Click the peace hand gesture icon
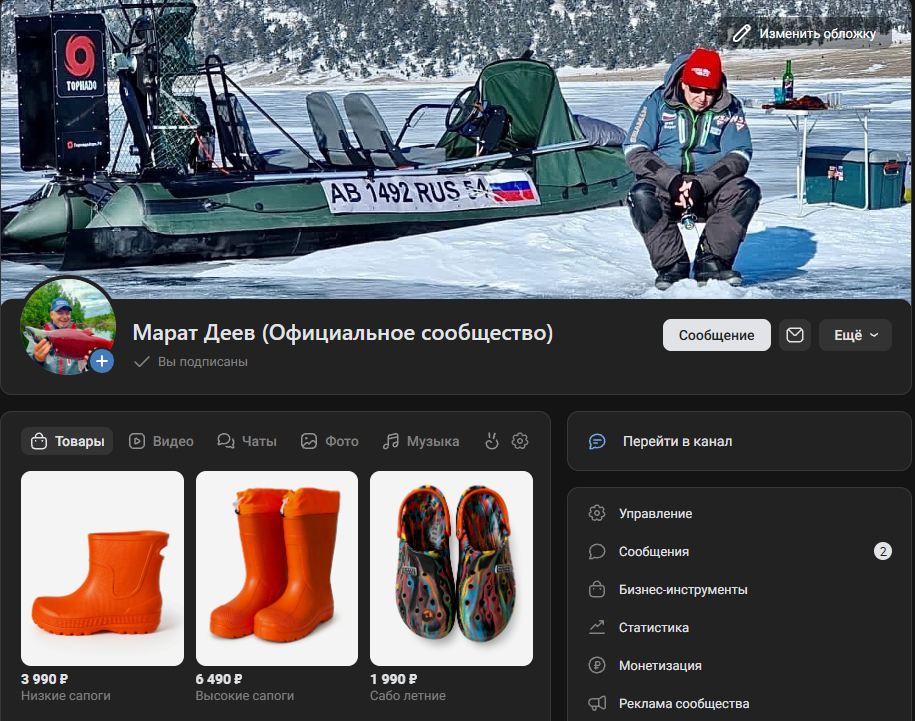The height and width of the screenshot is (721, 915). tap(492, 441)
